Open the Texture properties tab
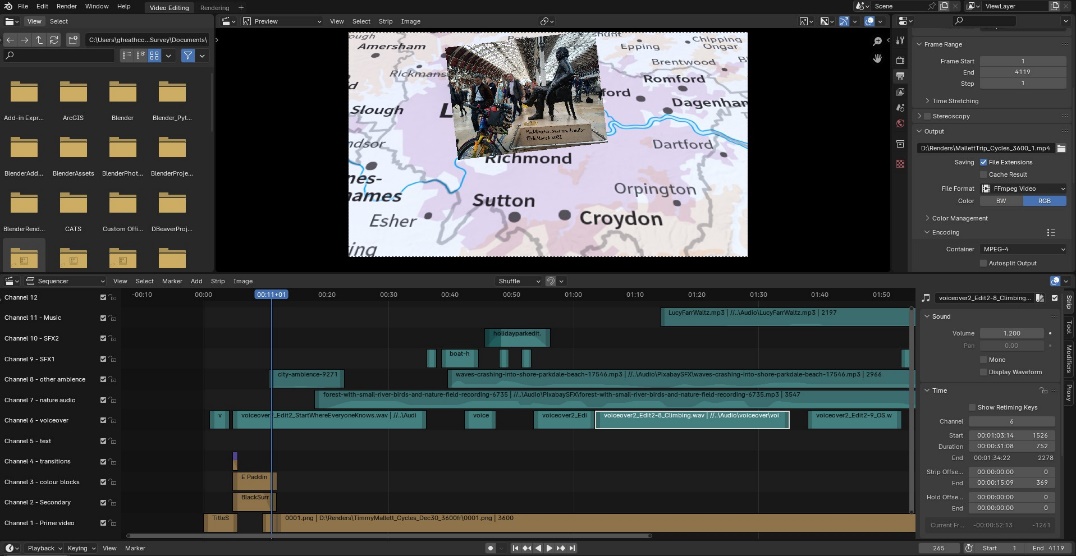This screenshot has height=556, width=1076. point(900,164)
